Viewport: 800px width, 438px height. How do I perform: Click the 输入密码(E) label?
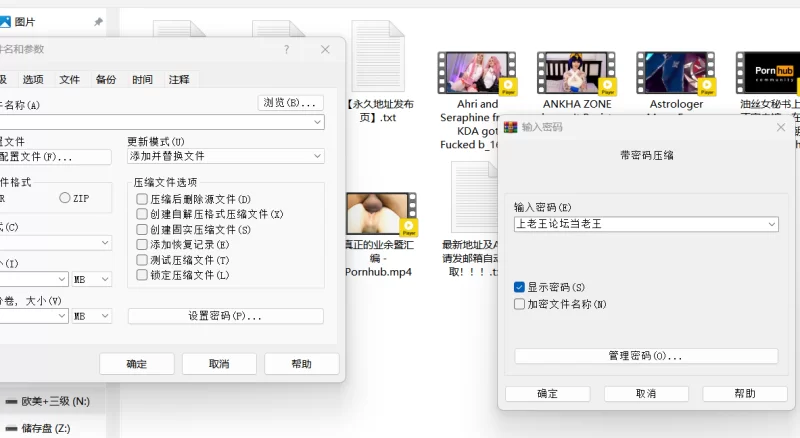point(542,207)
